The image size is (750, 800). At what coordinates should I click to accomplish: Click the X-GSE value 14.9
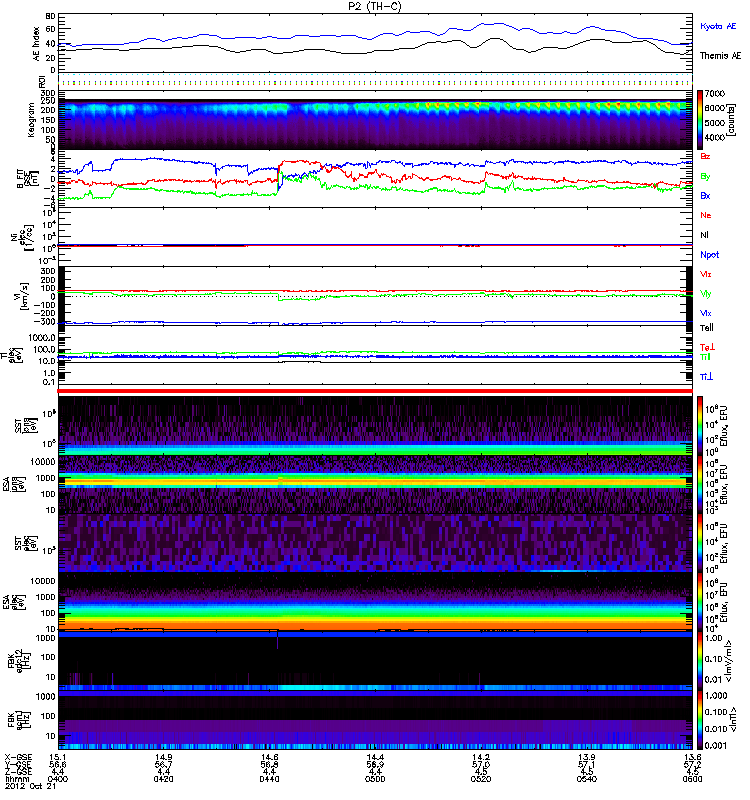pyautogui.click(x=163, y=757)
